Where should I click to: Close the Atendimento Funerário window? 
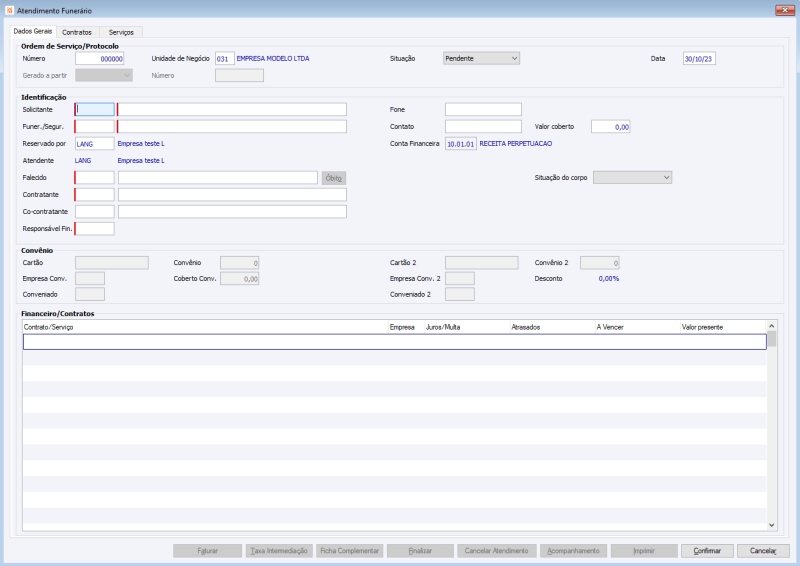(785, 10)
